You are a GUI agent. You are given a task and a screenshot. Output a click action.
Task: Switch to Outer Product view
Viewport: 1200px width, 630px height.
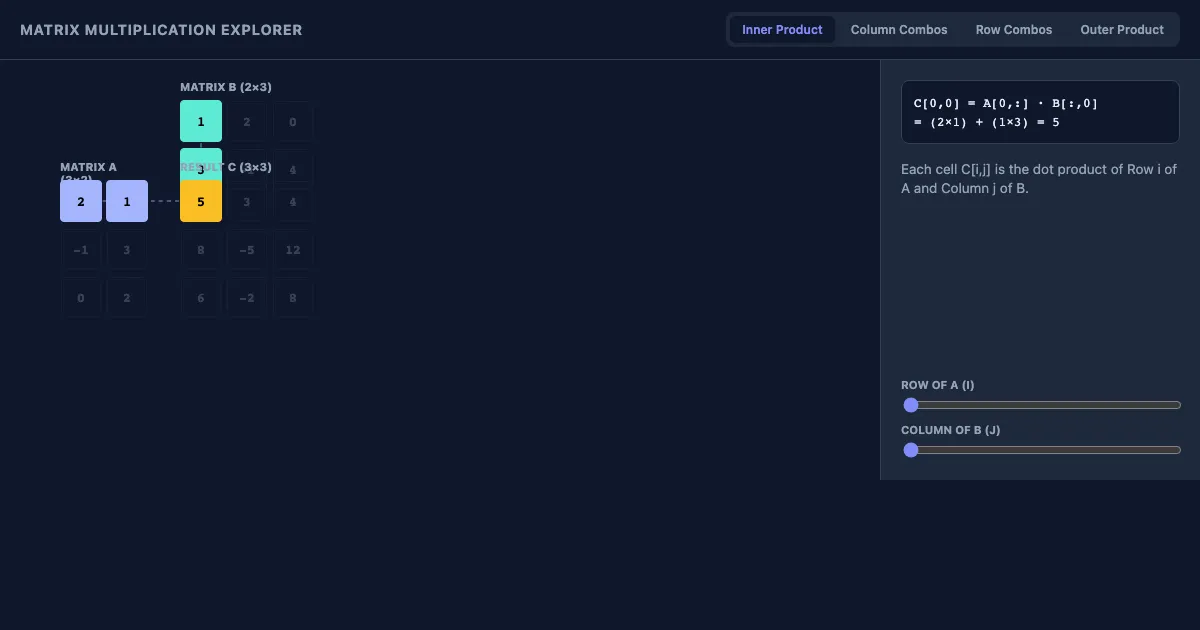pyautogui.click(x=1122, y=29)
